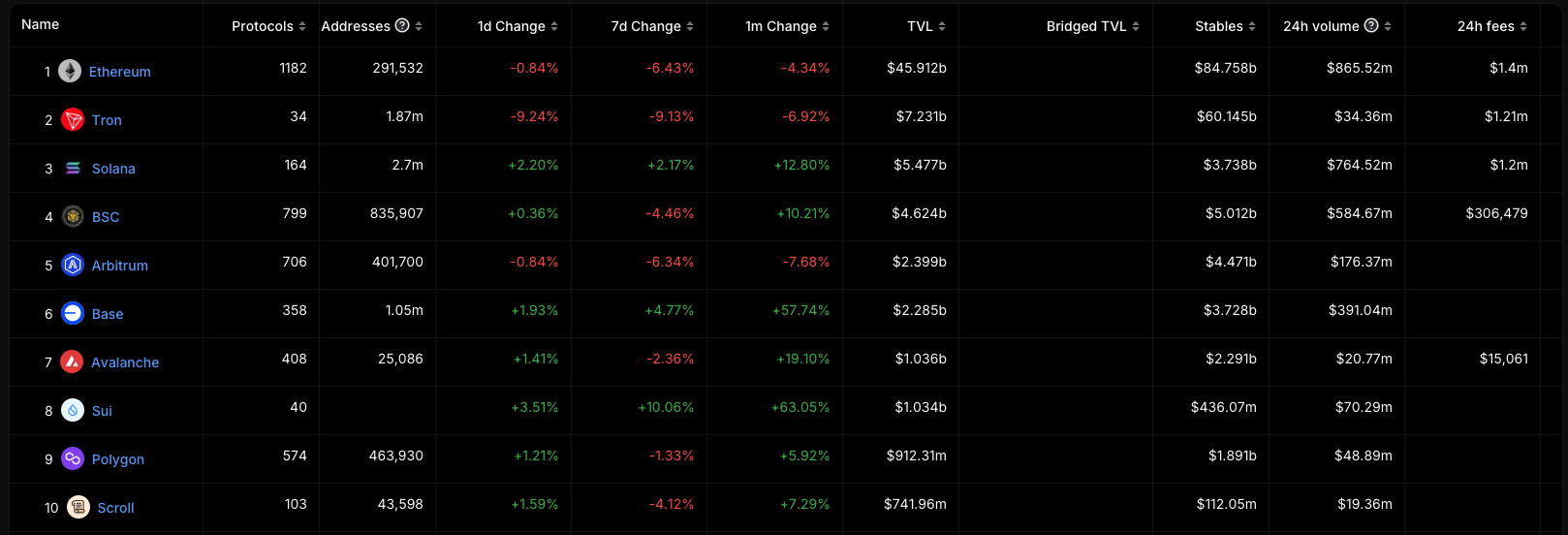Sort by Stables column header
The width and height of the screenshot is (1568, 535).
[1225, 26]
